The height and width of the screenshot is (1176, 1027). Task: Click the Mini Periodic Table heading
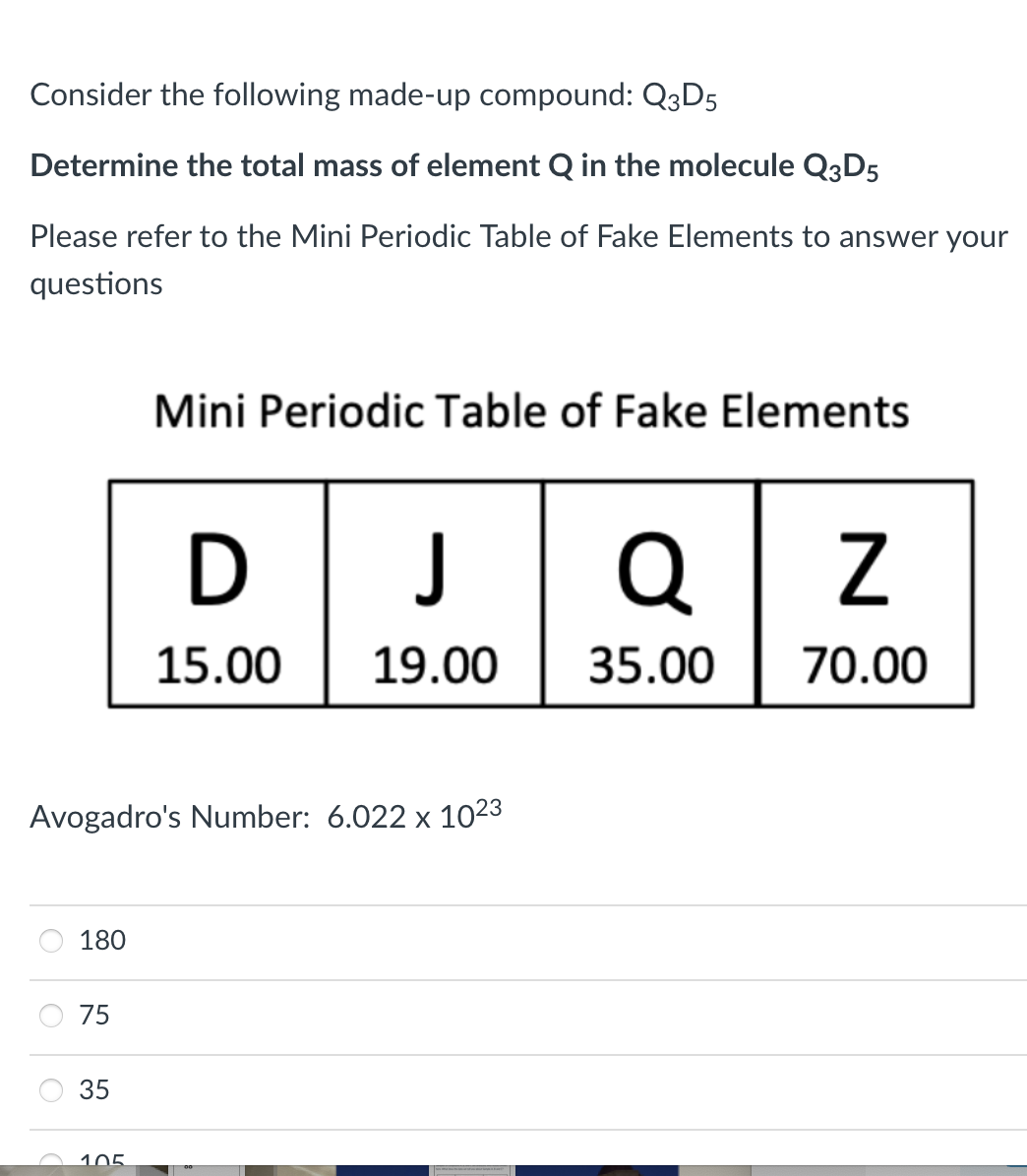(531, 411)
